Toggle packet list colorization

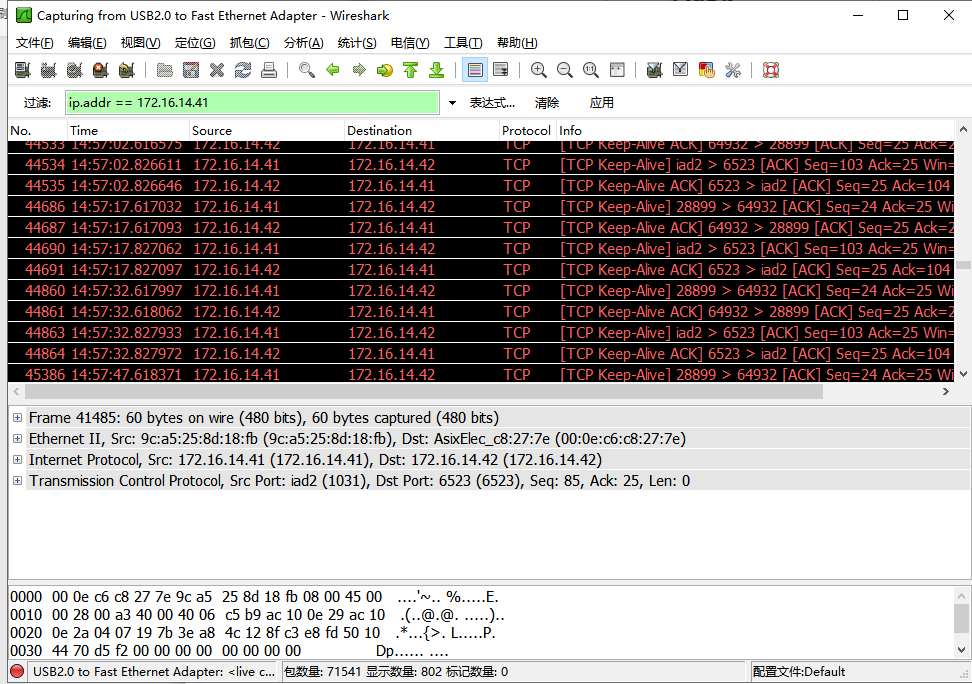[475, 70]
